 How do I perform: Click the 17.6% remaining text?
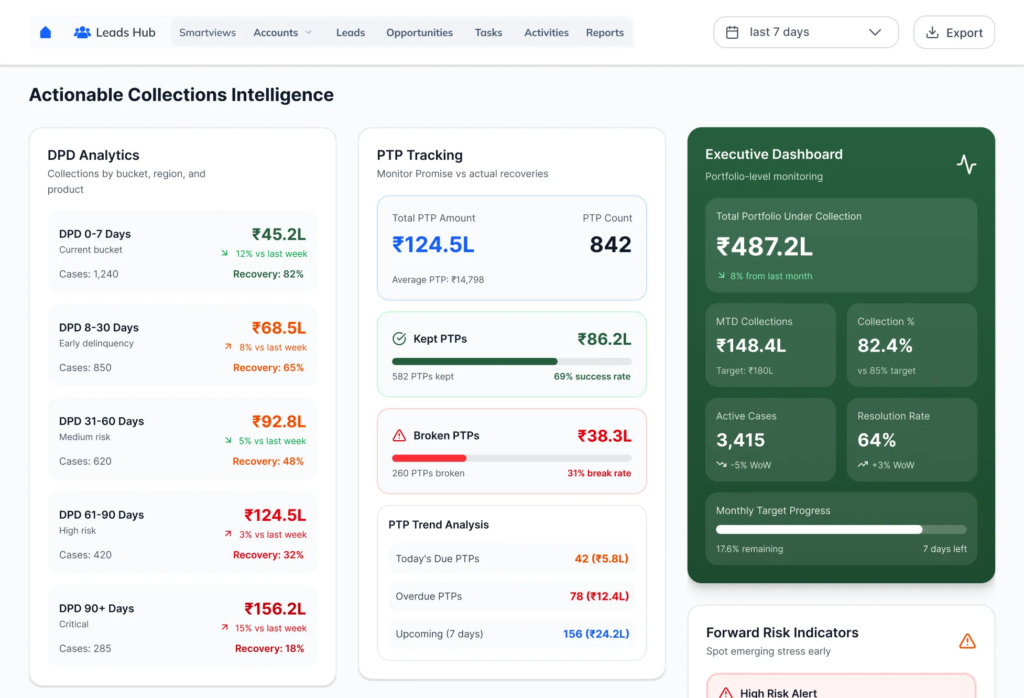click(749, 548)
